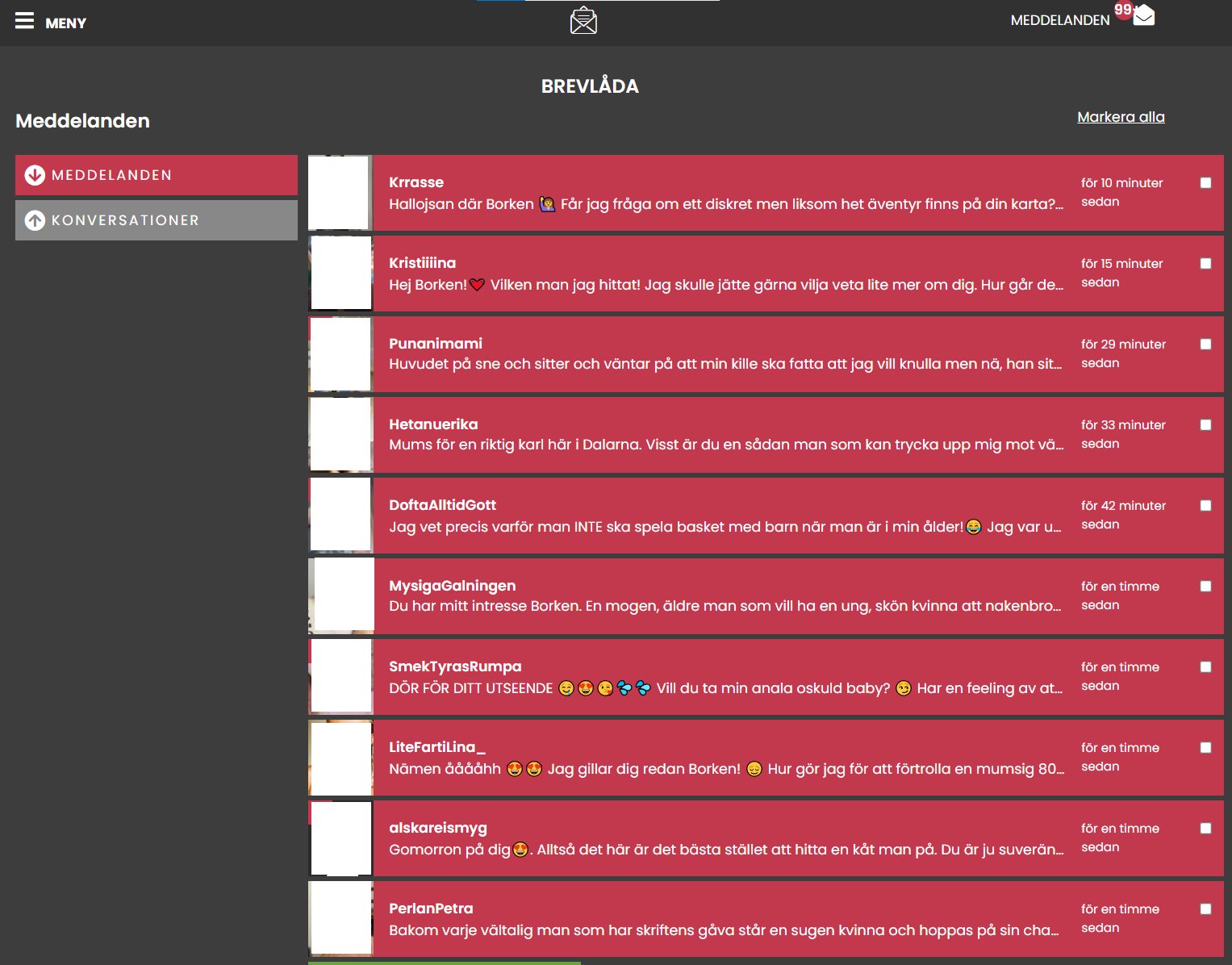The width and height of the screenshot is (1232, 965).
Task: Switch to the KONVERSATIONER sidebar tab
Action: pyautogui.click(x=157, y=220)
